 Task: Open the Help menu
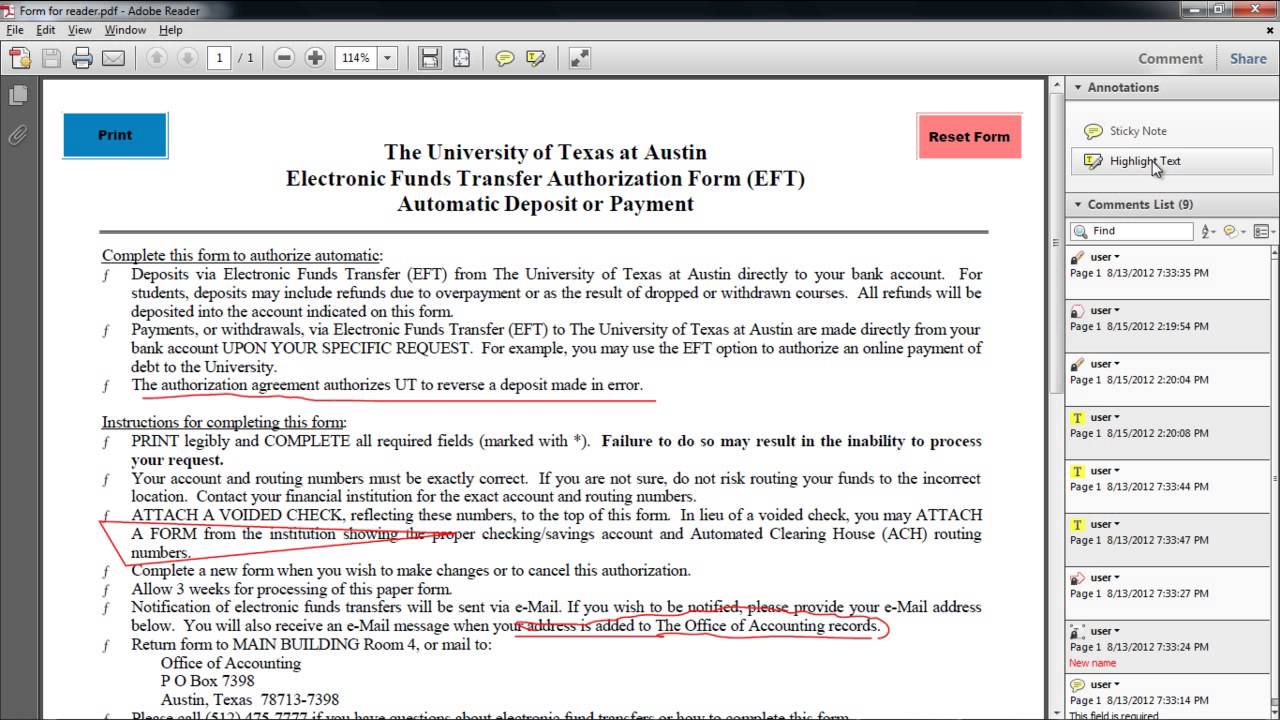pos(171,30)
